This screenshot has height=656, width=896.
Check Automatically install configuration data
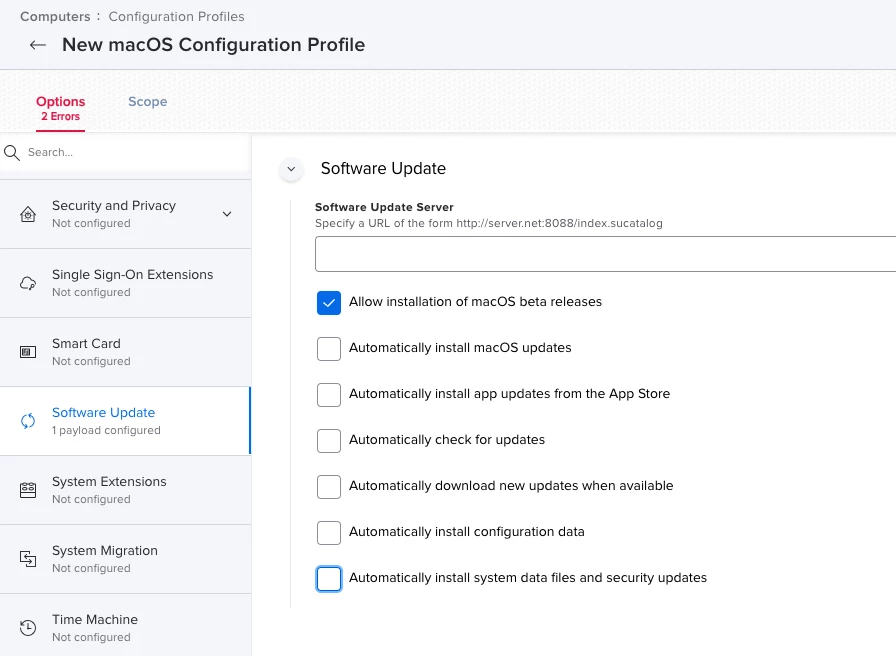[x=329, y=533]
